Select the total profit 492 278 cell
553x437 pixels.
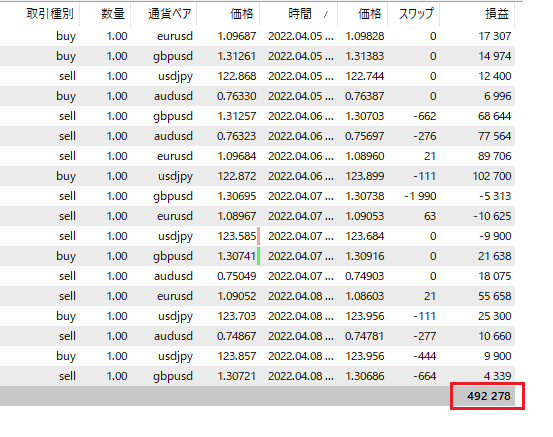(x=488, y=396)
